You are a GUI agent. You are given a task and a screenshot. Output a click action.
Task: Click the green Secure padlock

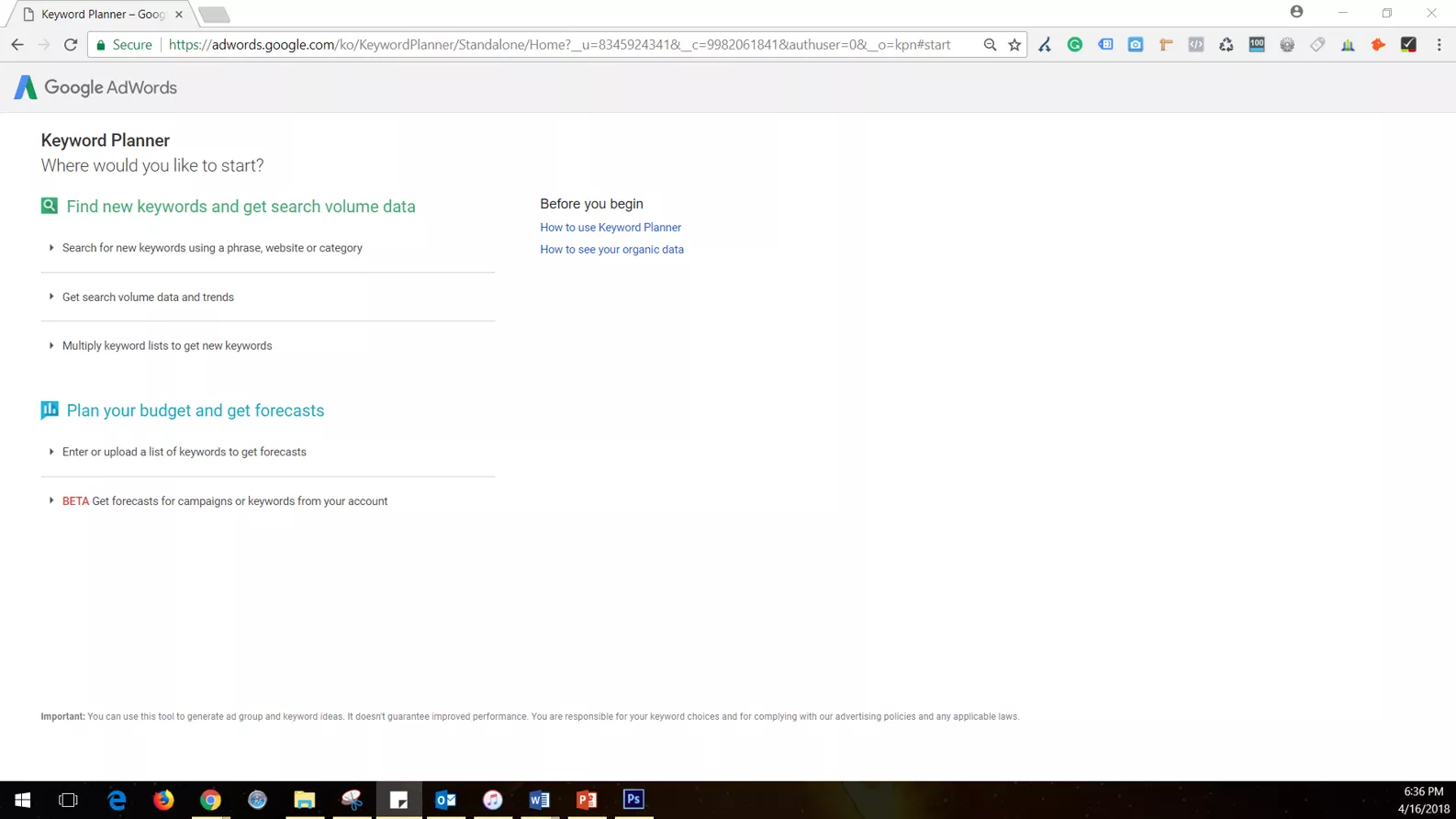click(101, 44)
